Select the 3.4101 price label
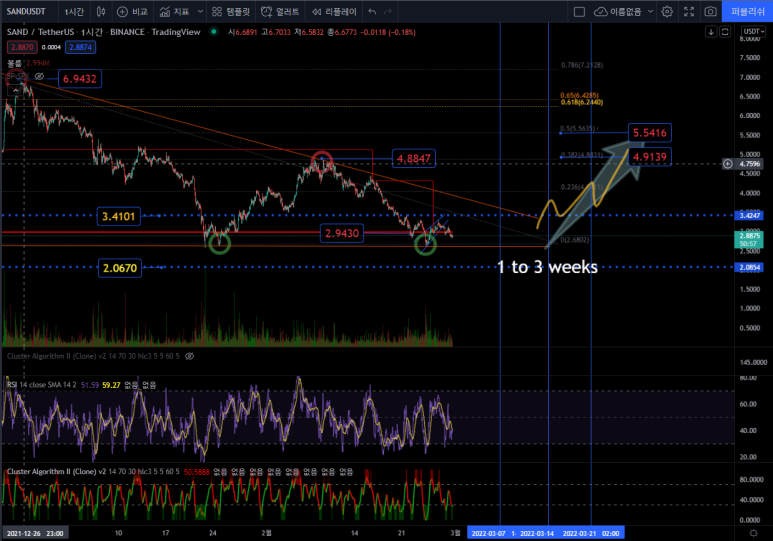773x541 pixels. 118,216
